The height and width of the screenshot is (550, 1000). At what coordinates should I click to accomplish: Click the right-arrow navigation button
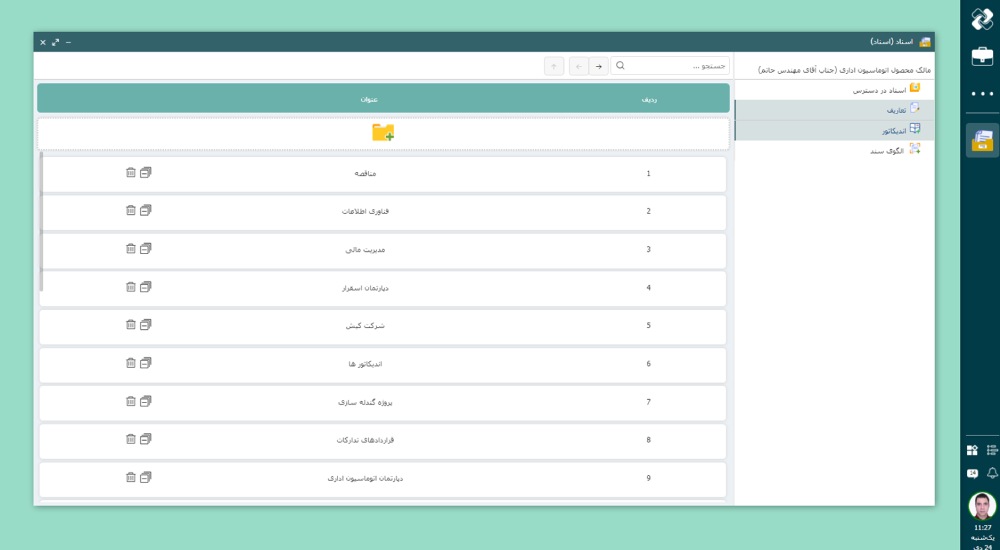point(598,66)
